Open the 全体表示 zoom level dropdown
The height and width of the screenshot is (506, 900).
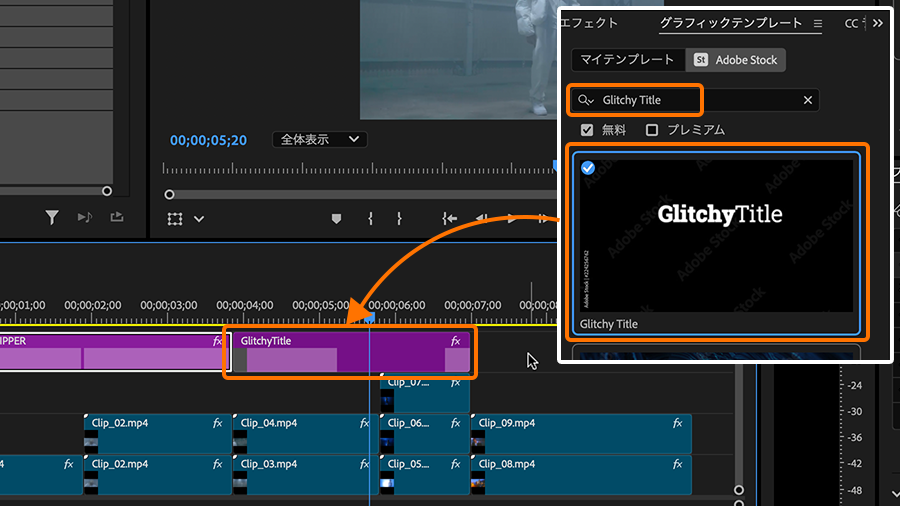pos(320,139)
